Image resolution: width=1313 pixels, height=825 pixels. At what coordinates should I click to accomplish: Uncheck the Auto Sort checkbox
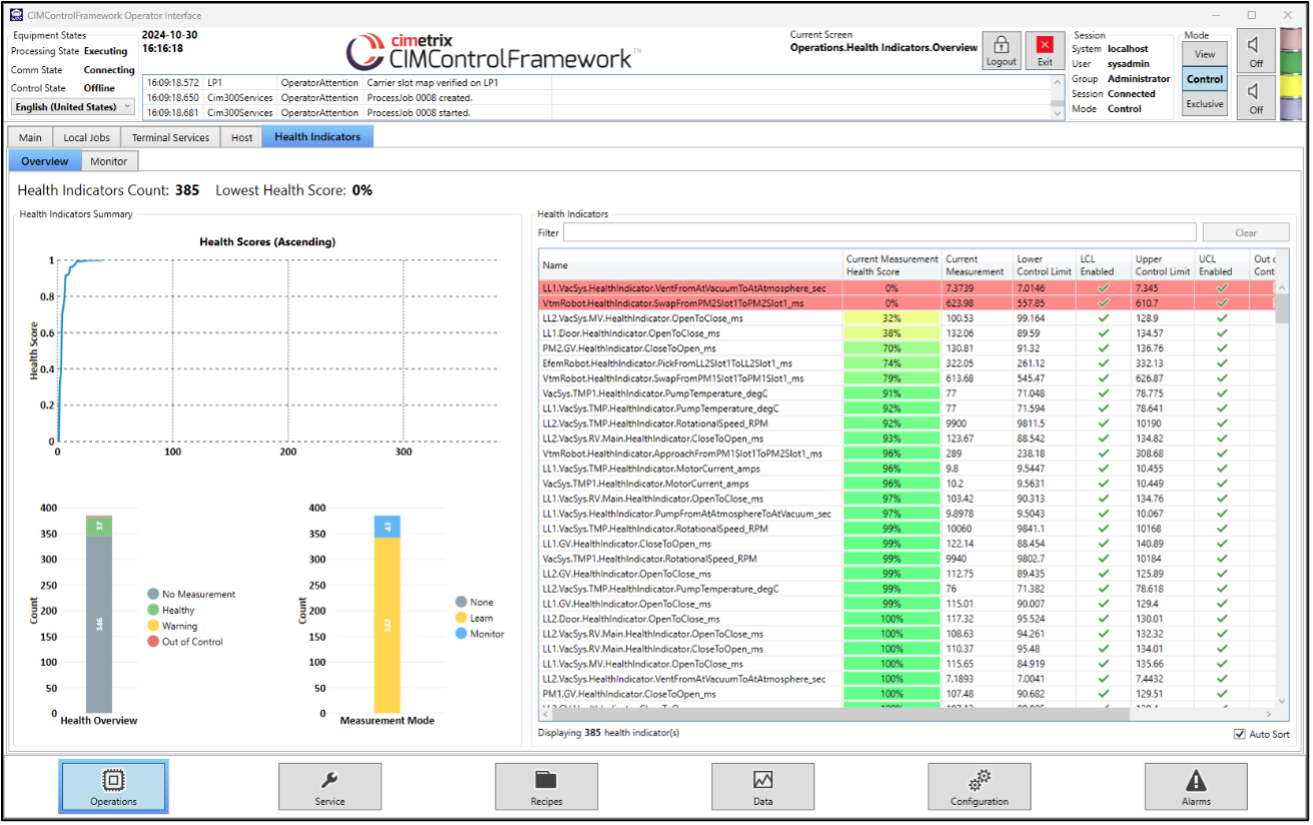1240,734
